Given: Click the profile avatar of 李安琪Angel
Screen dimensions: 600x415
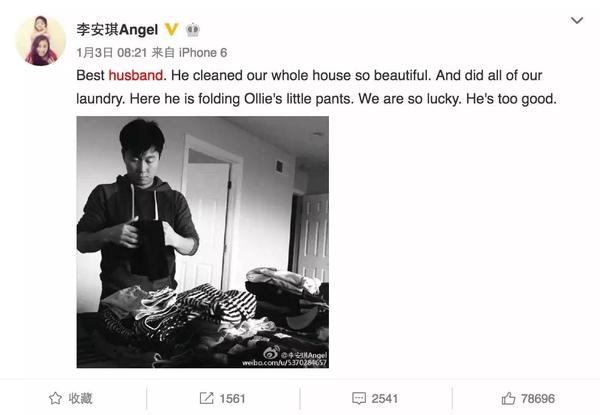Looking at the screenshot, I should tap(41, 41).
